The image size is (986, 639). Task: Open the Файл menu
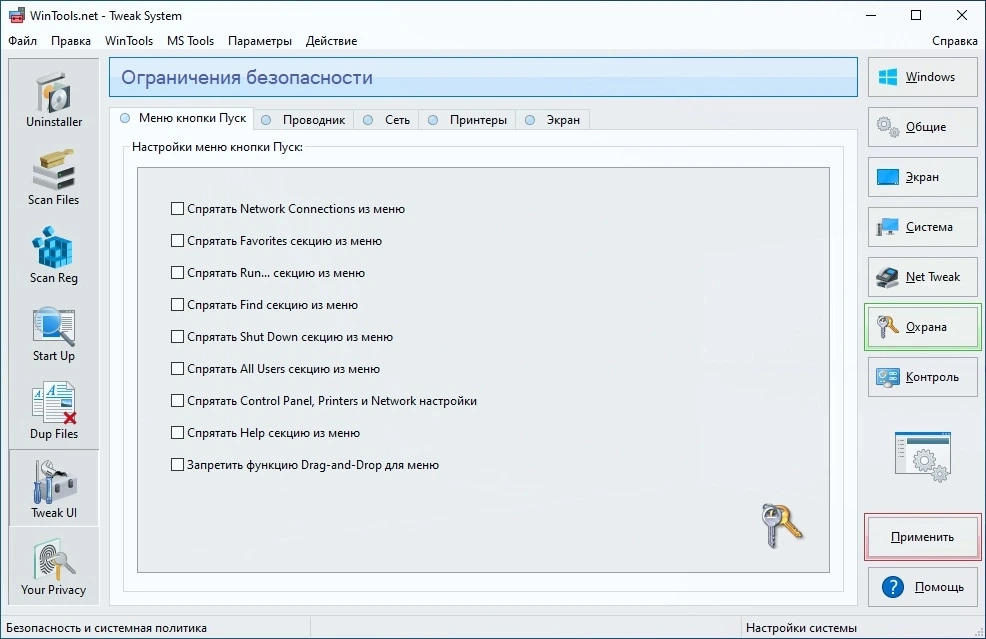(x=23, y=41)
